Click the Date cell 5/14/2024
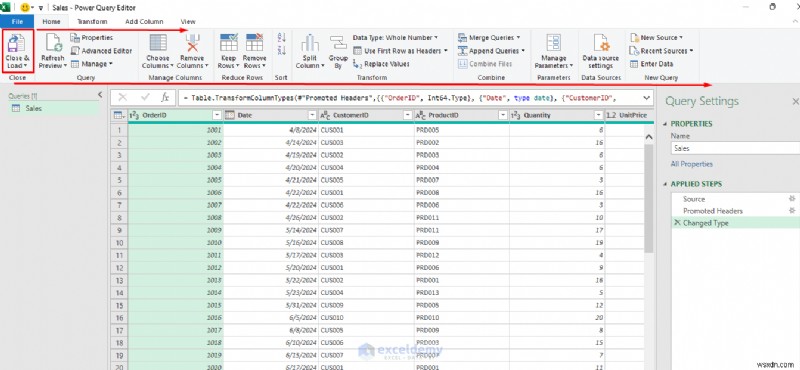800x370 pixels. click(271, 230)
